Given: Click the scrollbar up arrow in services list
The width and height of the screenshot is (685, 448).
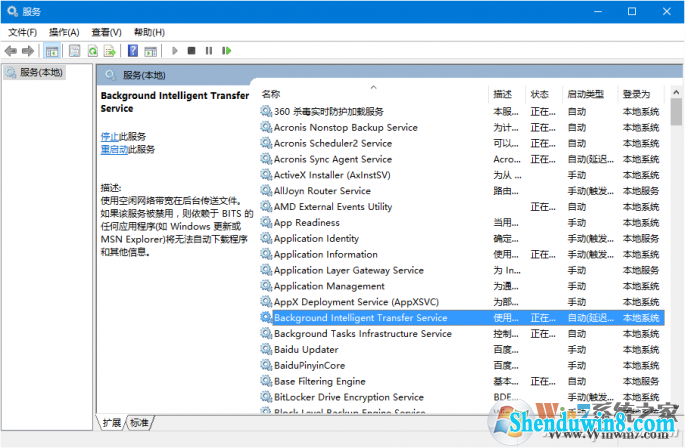Looking at the screenshot, I should [x=676, y=92].
